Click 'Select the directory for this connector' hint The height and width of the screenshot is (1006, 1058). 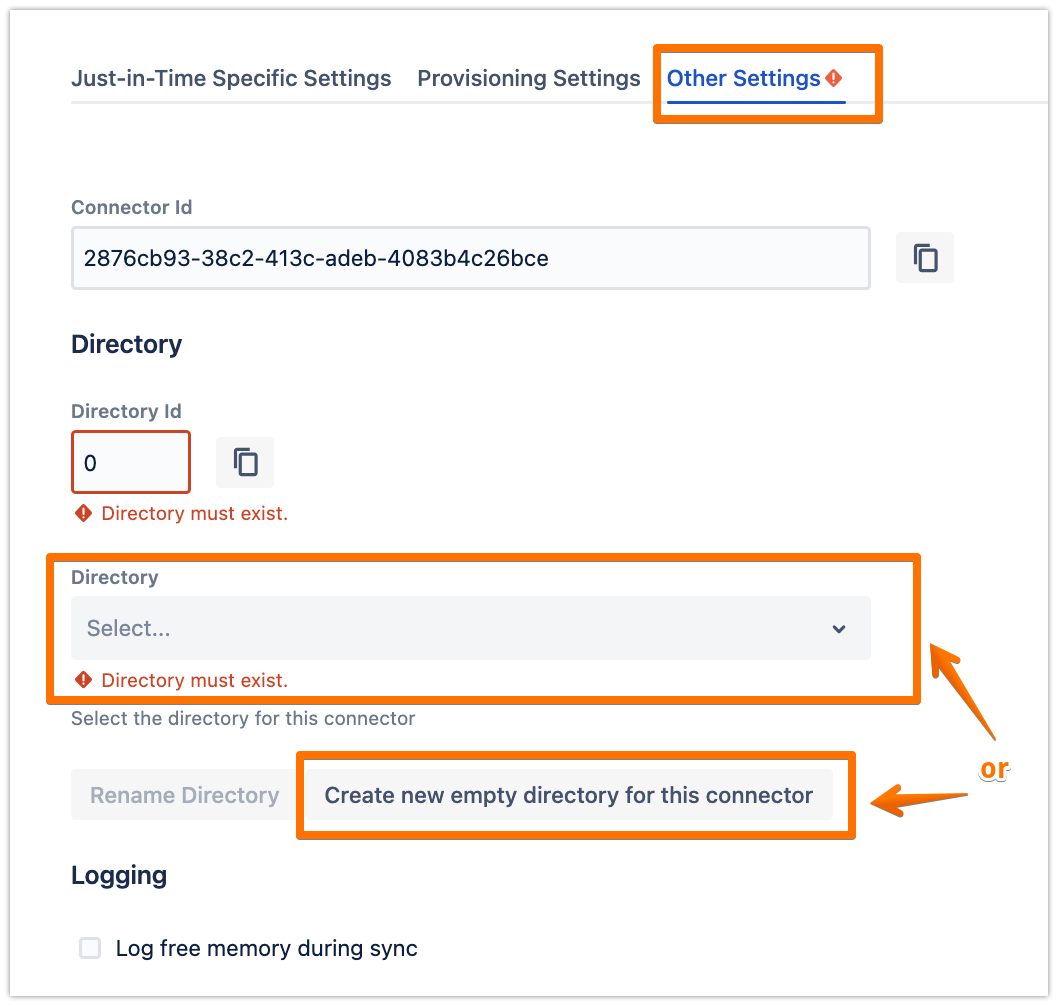(243, 718)
